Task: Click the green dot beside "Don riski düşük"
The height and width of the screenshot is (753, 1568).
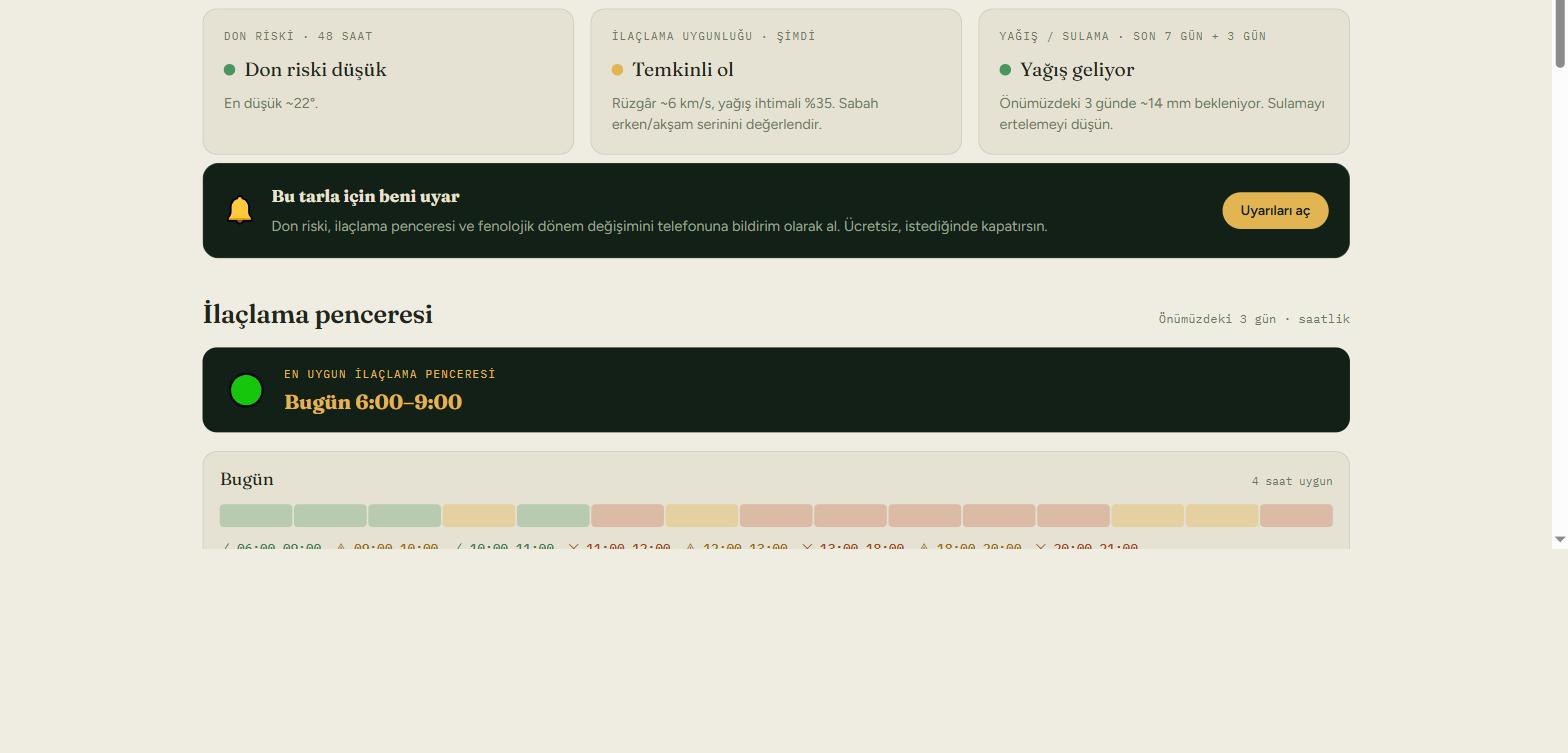Action: point(229,70)
